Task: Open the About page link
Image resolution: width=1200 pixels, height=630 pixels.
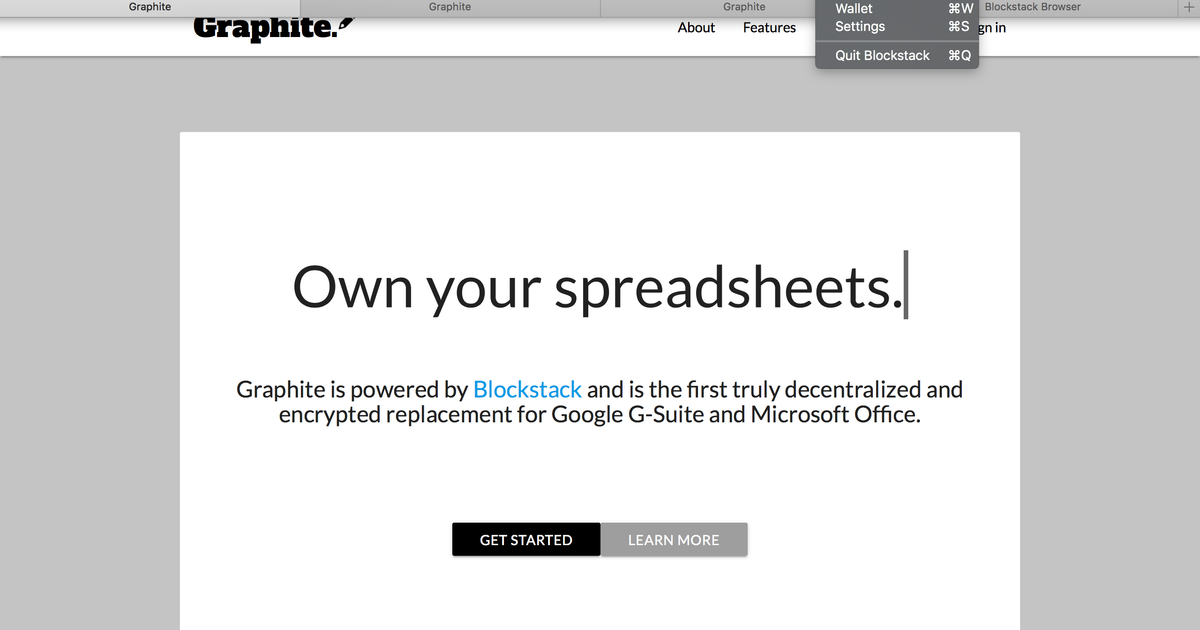Action: point(696,28)
